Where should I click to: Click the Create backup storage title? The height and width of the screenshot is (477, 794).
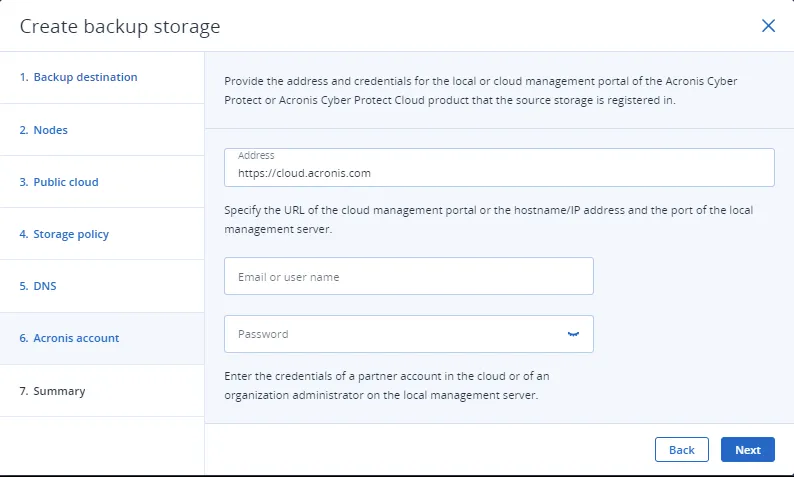[120, 26]
